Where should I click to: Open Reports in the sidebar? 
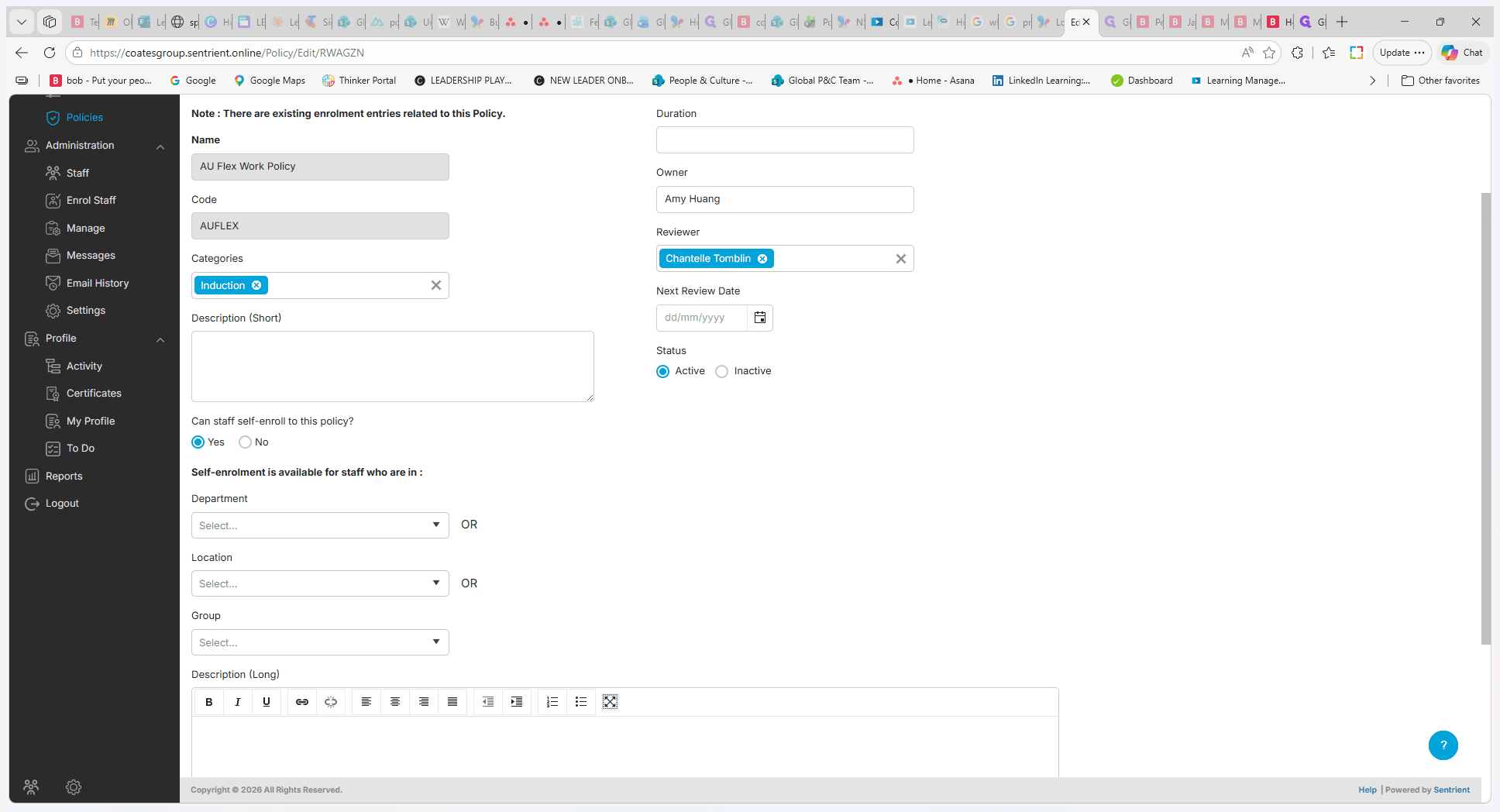pos(64,477)
